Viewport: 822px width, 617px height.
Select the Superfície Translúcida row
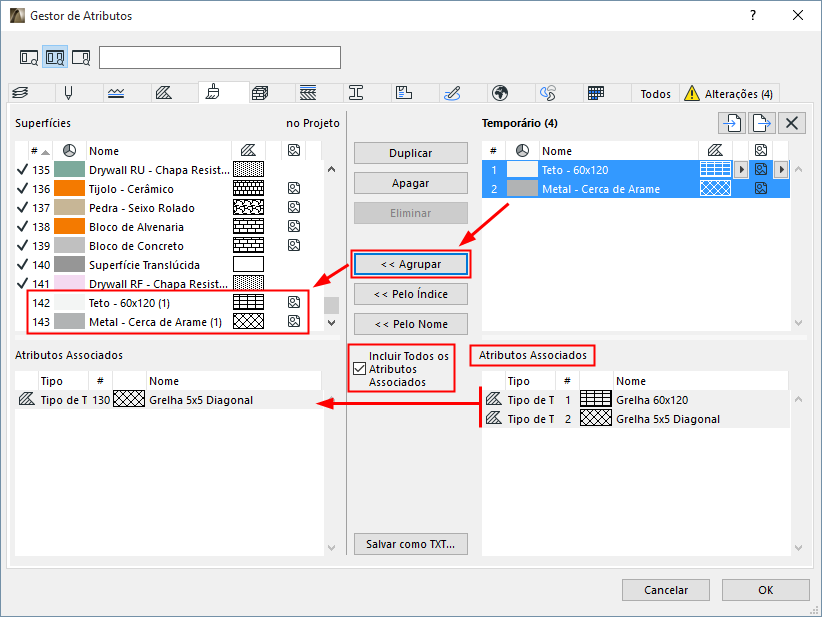169,265
